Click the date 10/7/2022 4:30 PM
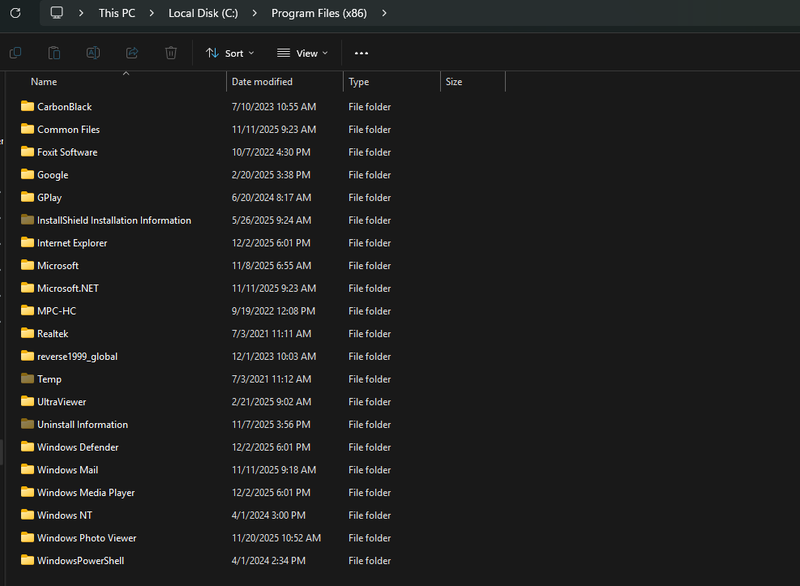The width and height of the screenshot is (800, 586). pos(271,152)
